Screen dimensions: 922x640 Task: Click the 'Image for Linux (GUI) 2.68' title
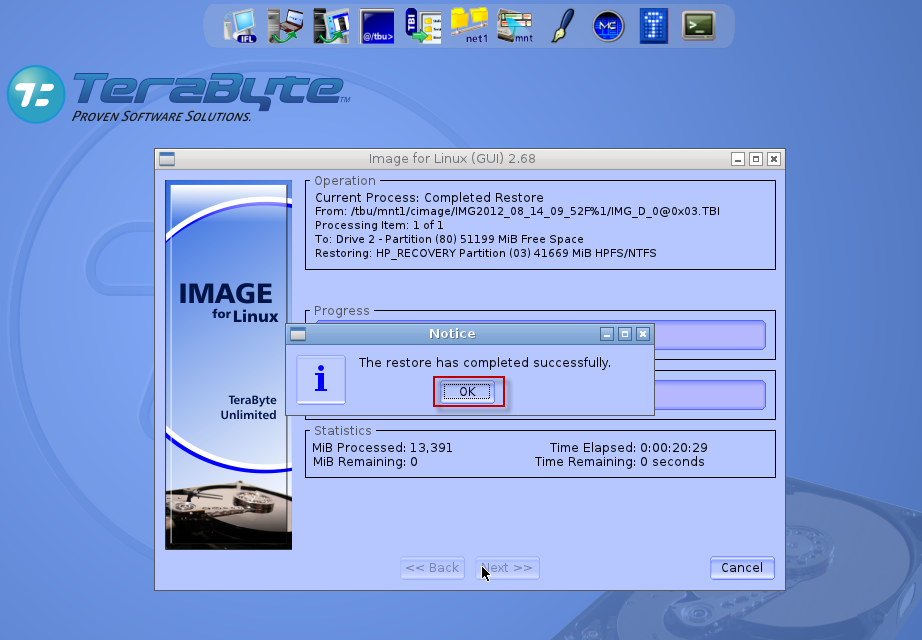pos(452,159)
